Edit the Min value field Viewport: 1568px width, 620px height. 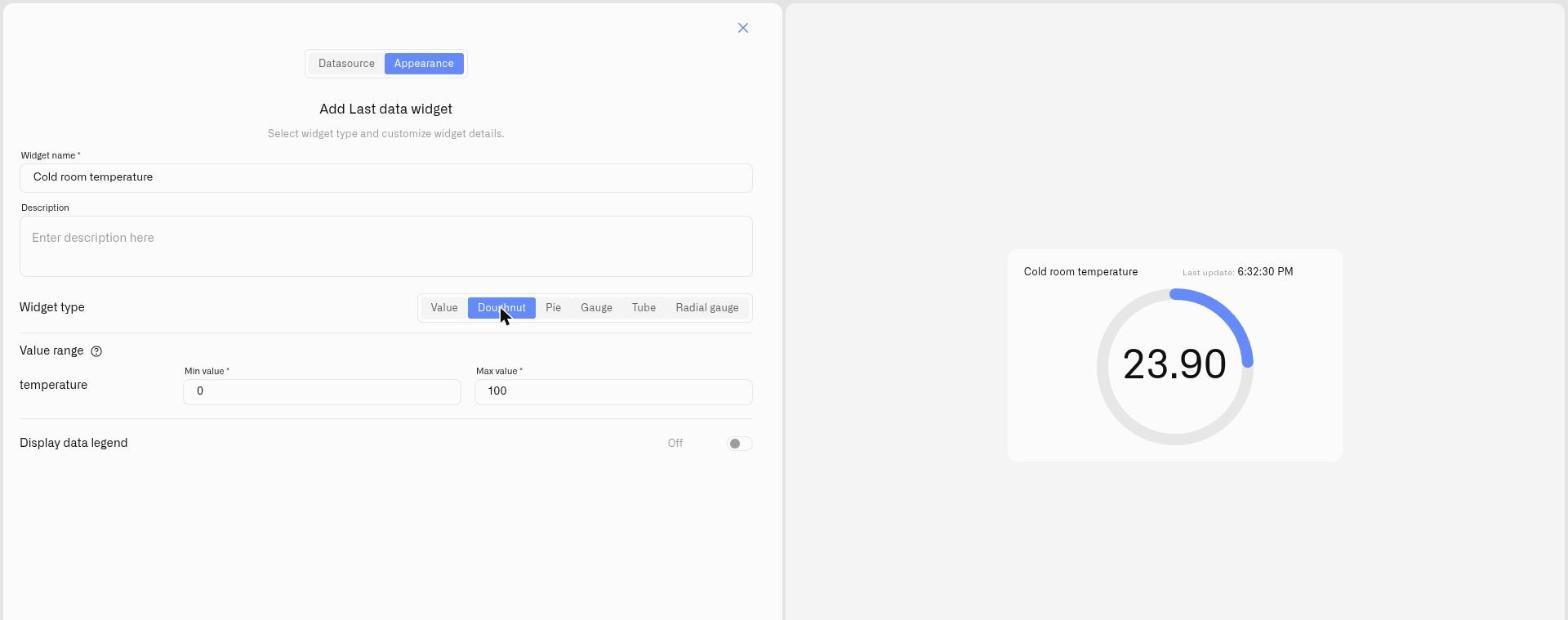[x=322, y=392]
